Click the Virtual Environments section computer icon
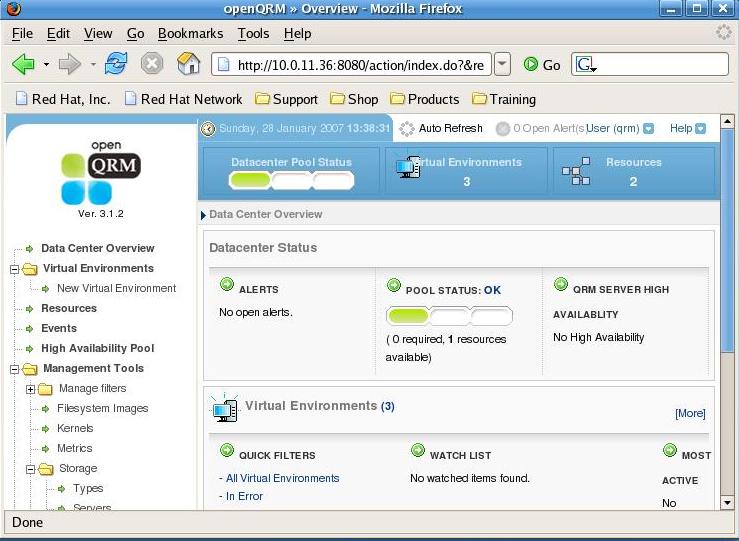Image resolution: width=739 pixels, height=541 pixels. pos(225,408)
